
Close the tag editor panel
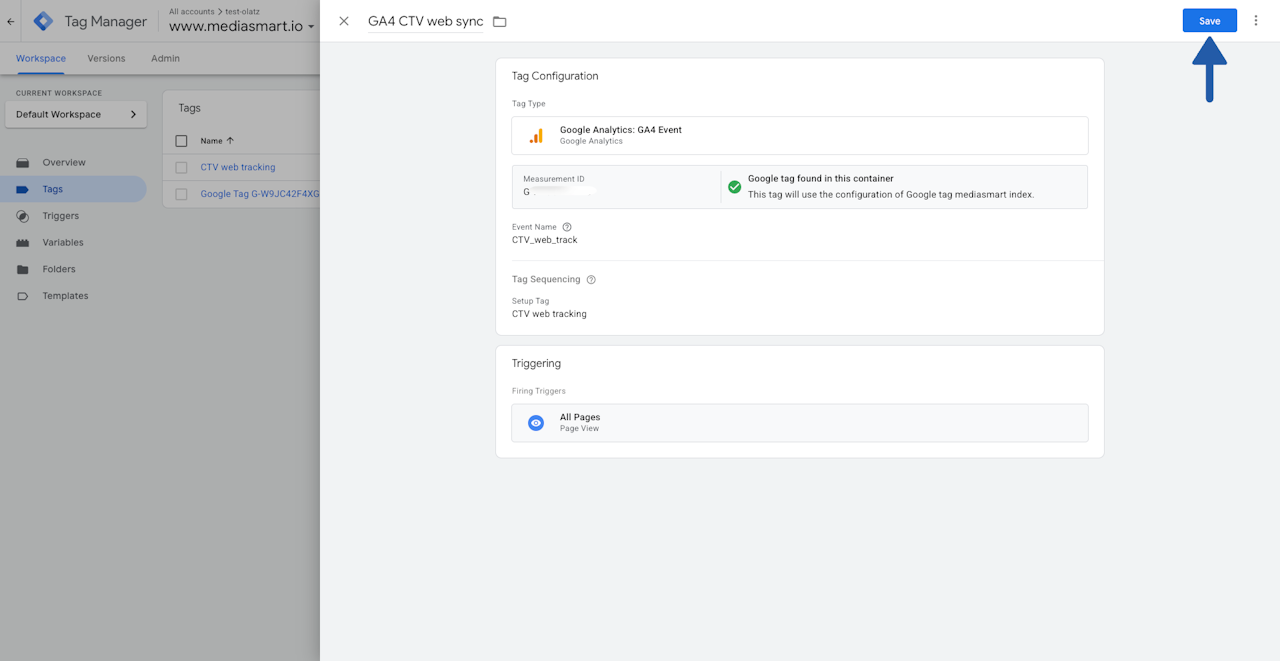coord(344,21)
